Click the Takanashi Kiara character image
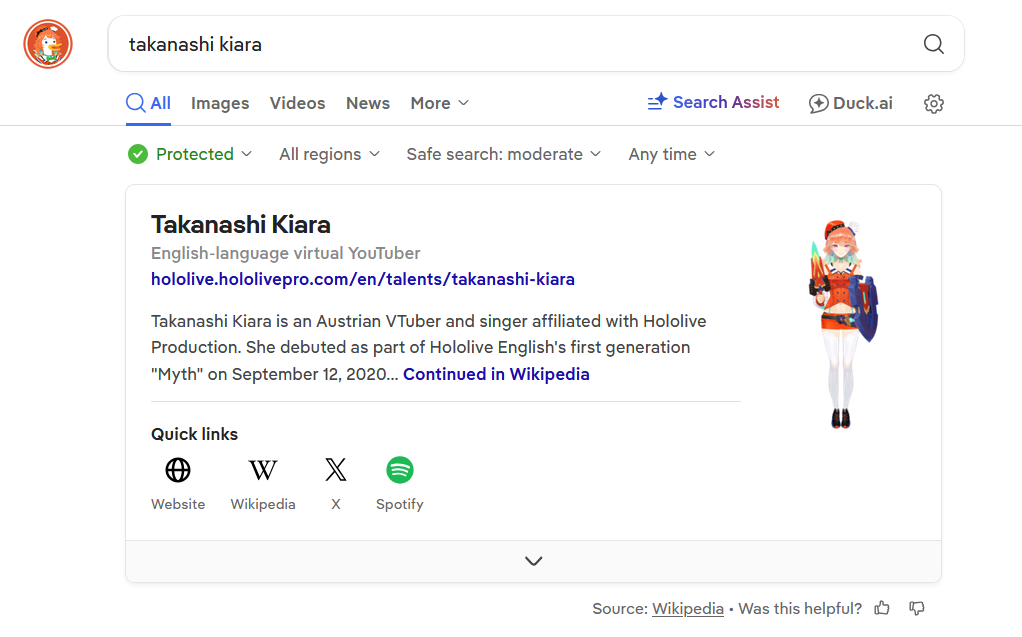The height and width of the screenshot is (637, 1022). point(843,324)
